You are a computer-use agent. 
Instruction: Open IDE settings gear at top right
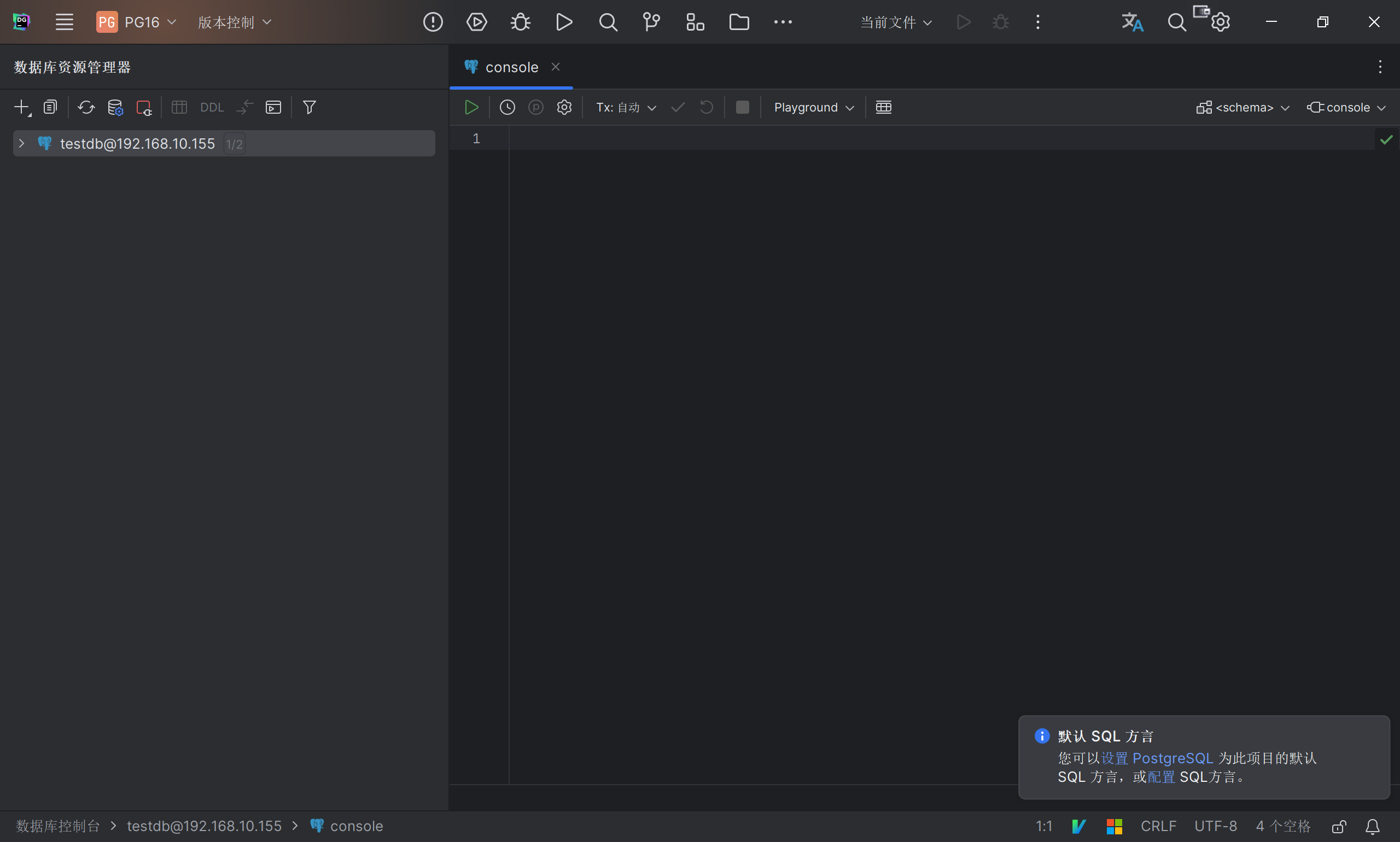[1220, 22]
